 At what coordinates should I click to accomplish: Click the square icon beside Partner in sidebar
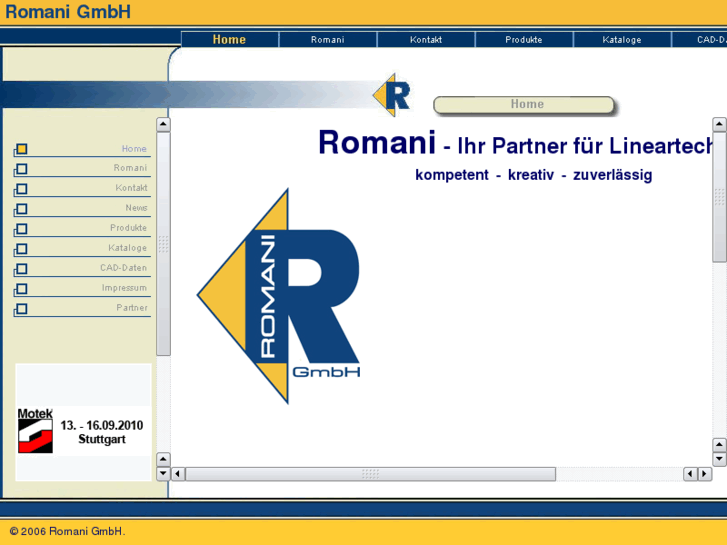[x=21, y=309]
